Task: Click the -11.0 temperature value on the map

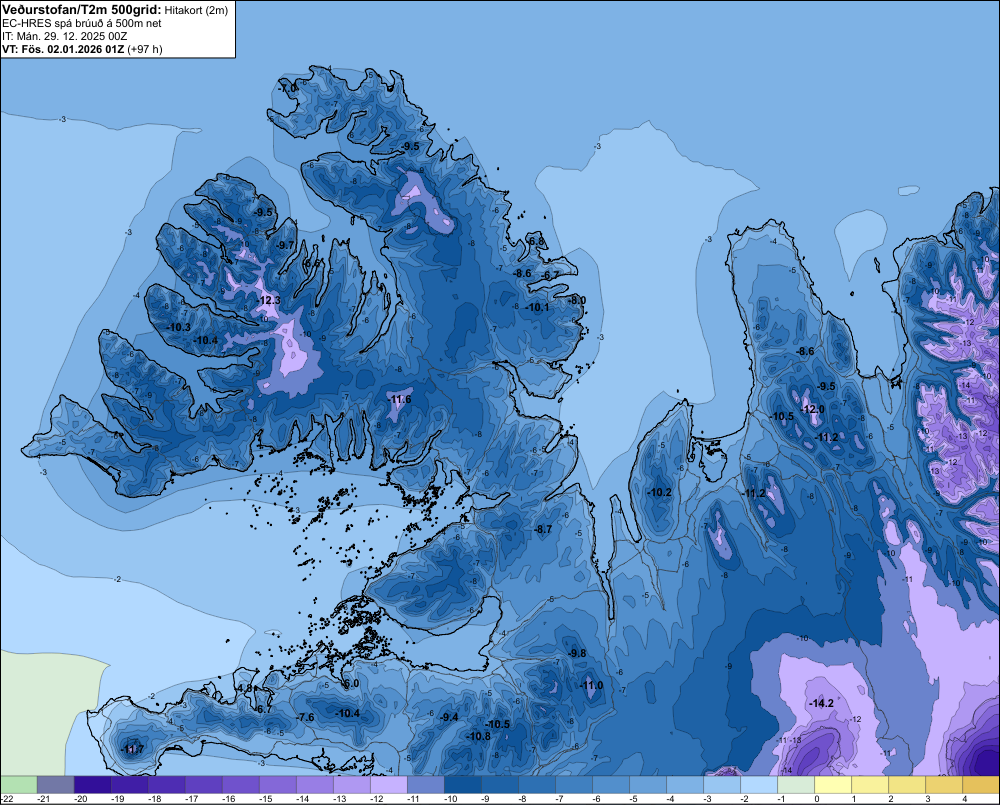Action: tap(591, 685)
